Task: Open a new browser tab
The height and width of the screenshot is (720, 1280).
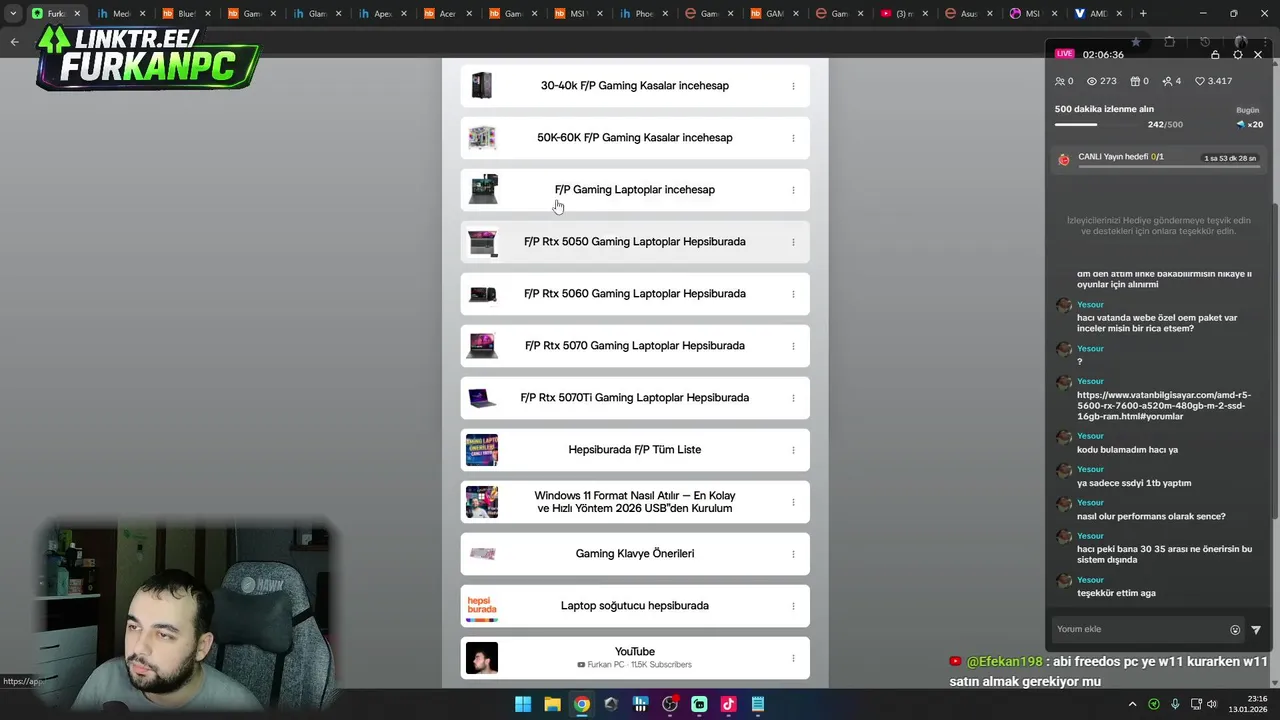Action: tap(1143, 14)
